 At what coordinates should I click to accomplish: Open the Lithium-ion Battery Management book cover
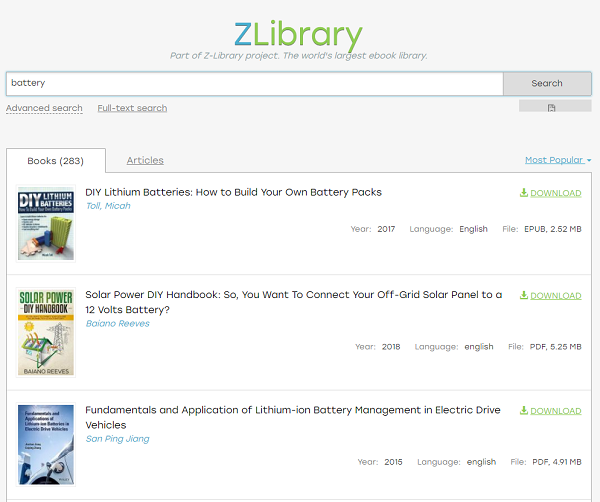pyautogui.click(x=46, y=444)
